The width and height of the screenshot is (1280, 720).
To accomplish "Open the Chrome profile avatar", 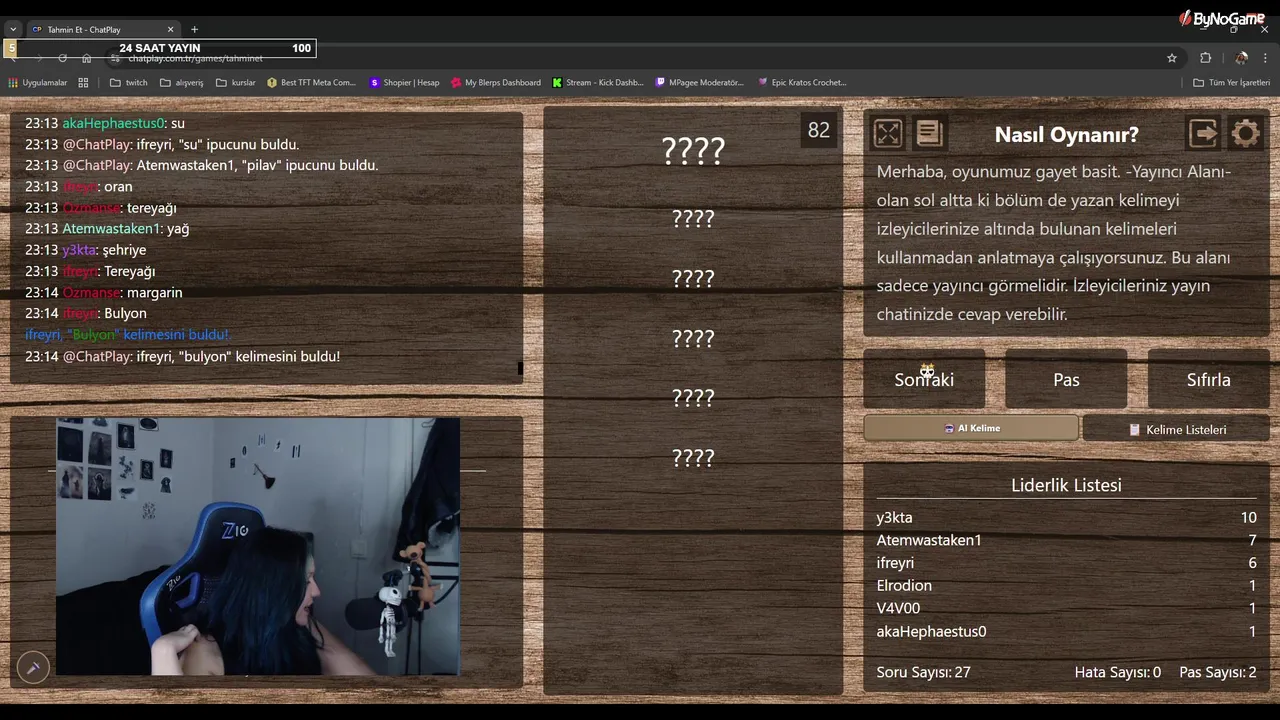I will (1241, 58).
